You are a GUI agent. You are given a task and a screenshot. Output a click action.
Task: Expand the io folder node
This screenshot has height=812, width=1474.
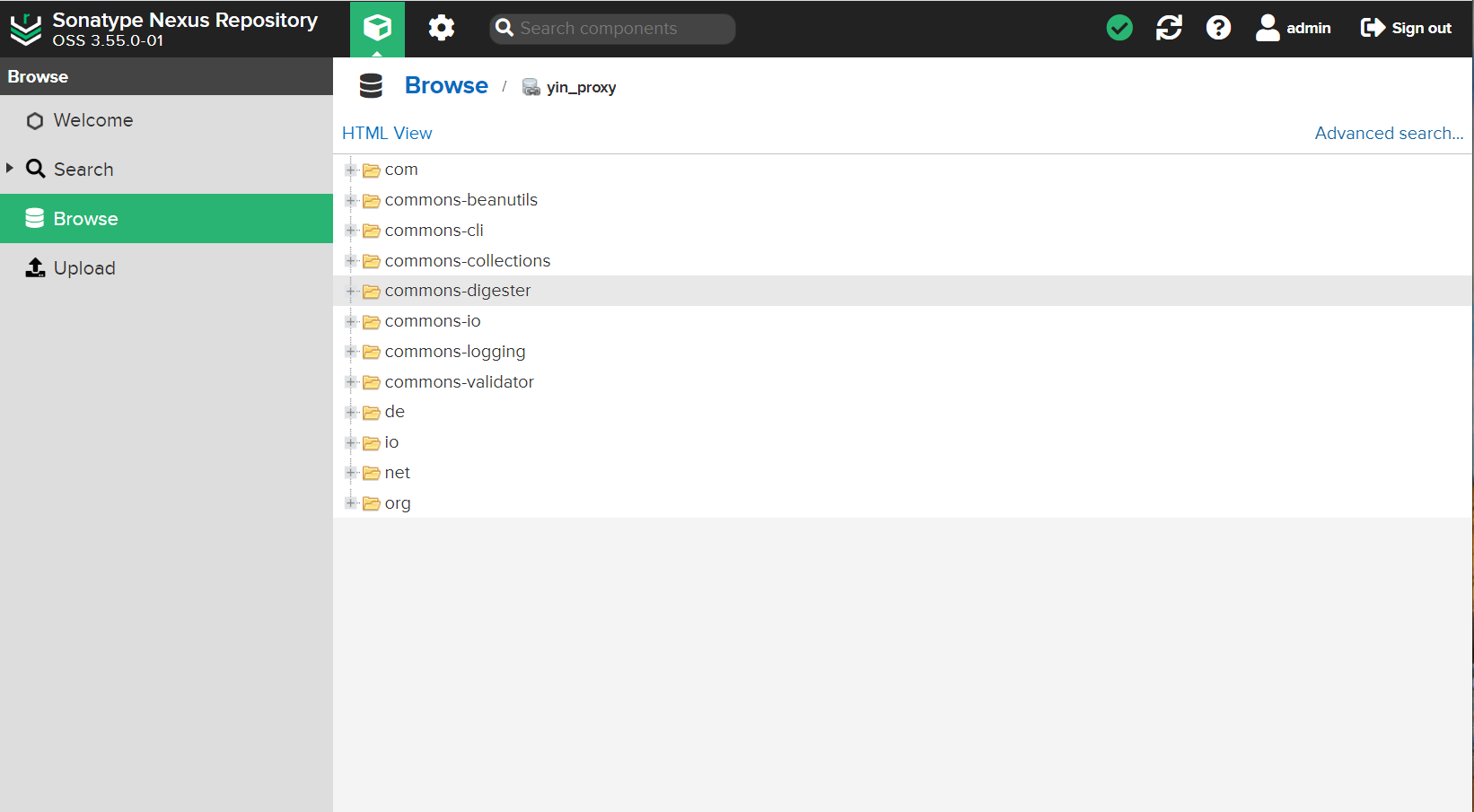click(351, 442)
